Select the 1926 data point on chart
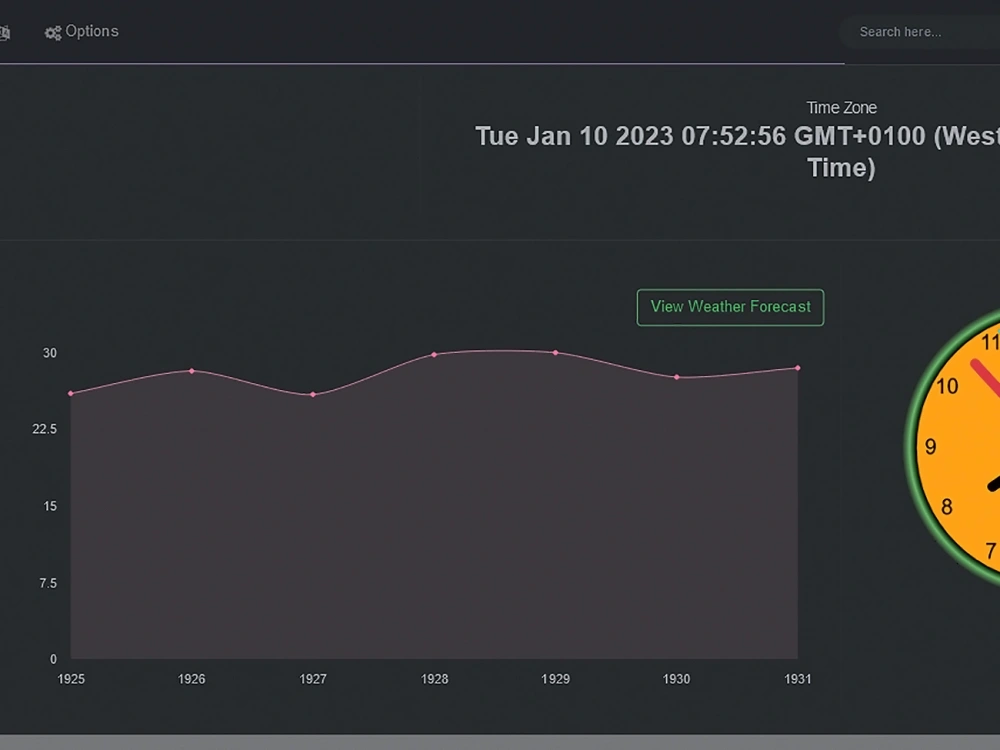The height and width of the screenshot is (750, 1000). click(x=192, y=371)
